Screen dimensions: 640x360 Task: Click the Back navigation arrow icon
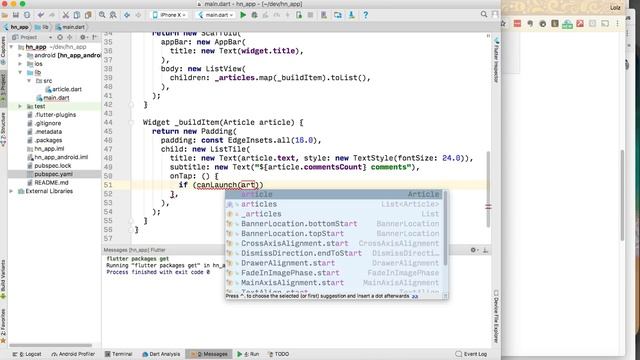point(127,15)
